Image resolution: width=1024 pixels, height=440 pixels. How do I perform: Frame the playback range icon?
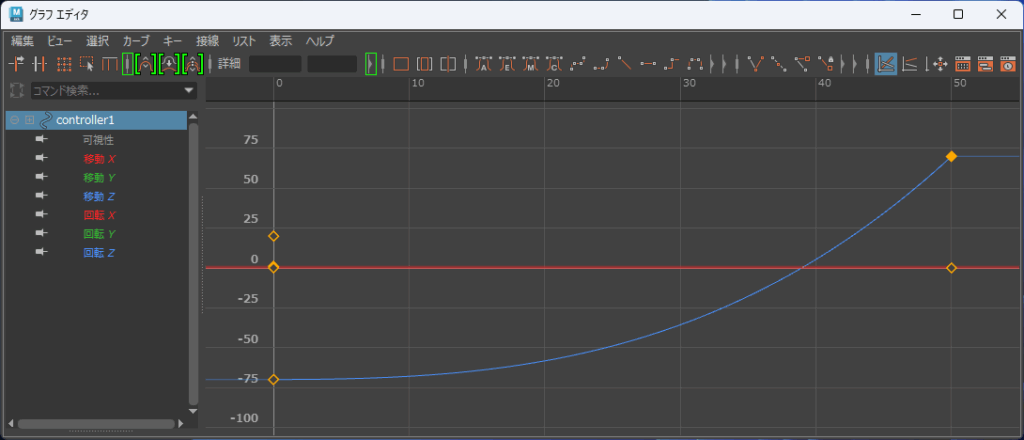pos(424,64)
